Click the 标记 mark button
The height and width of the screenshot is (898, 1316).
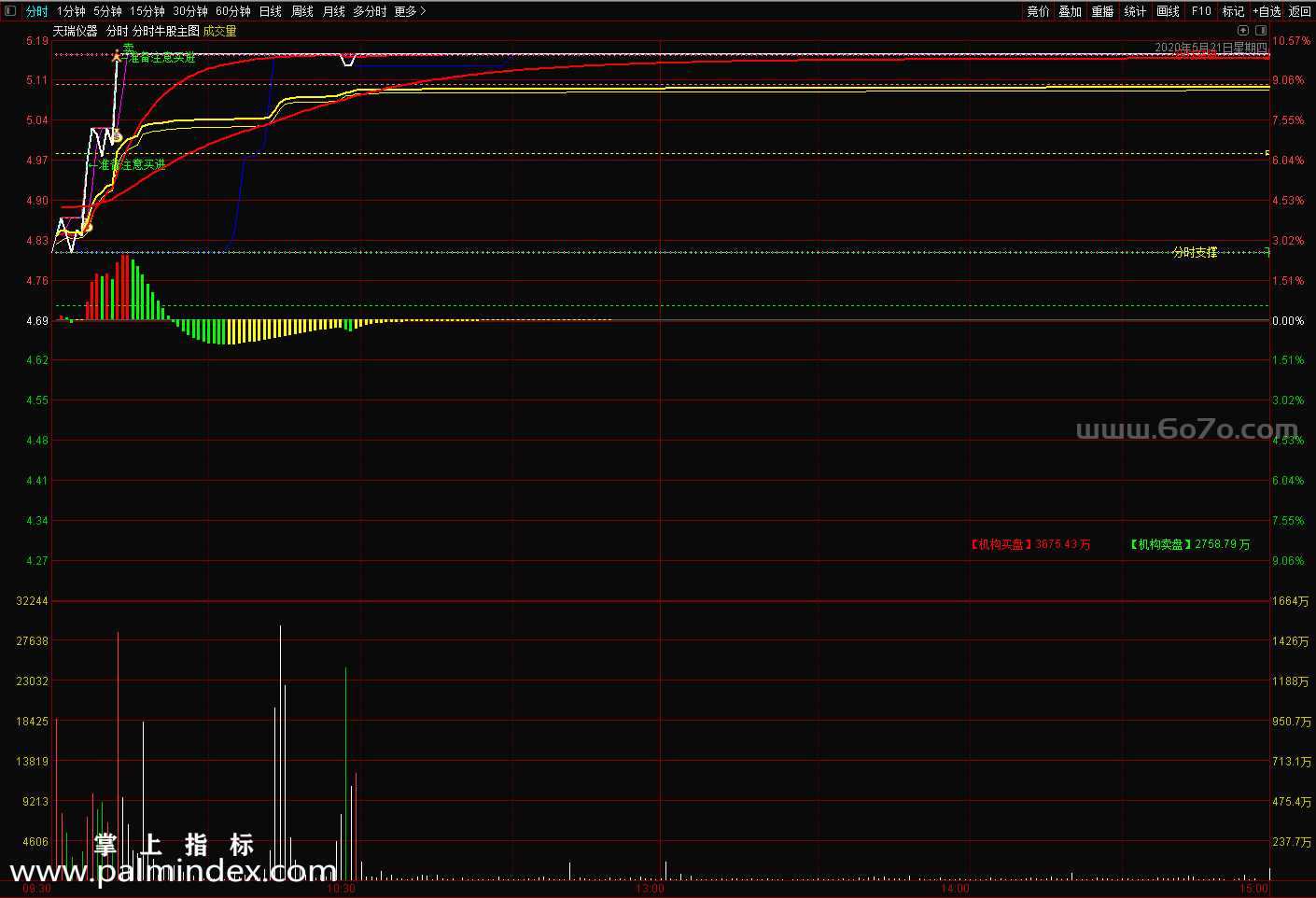1233,11
